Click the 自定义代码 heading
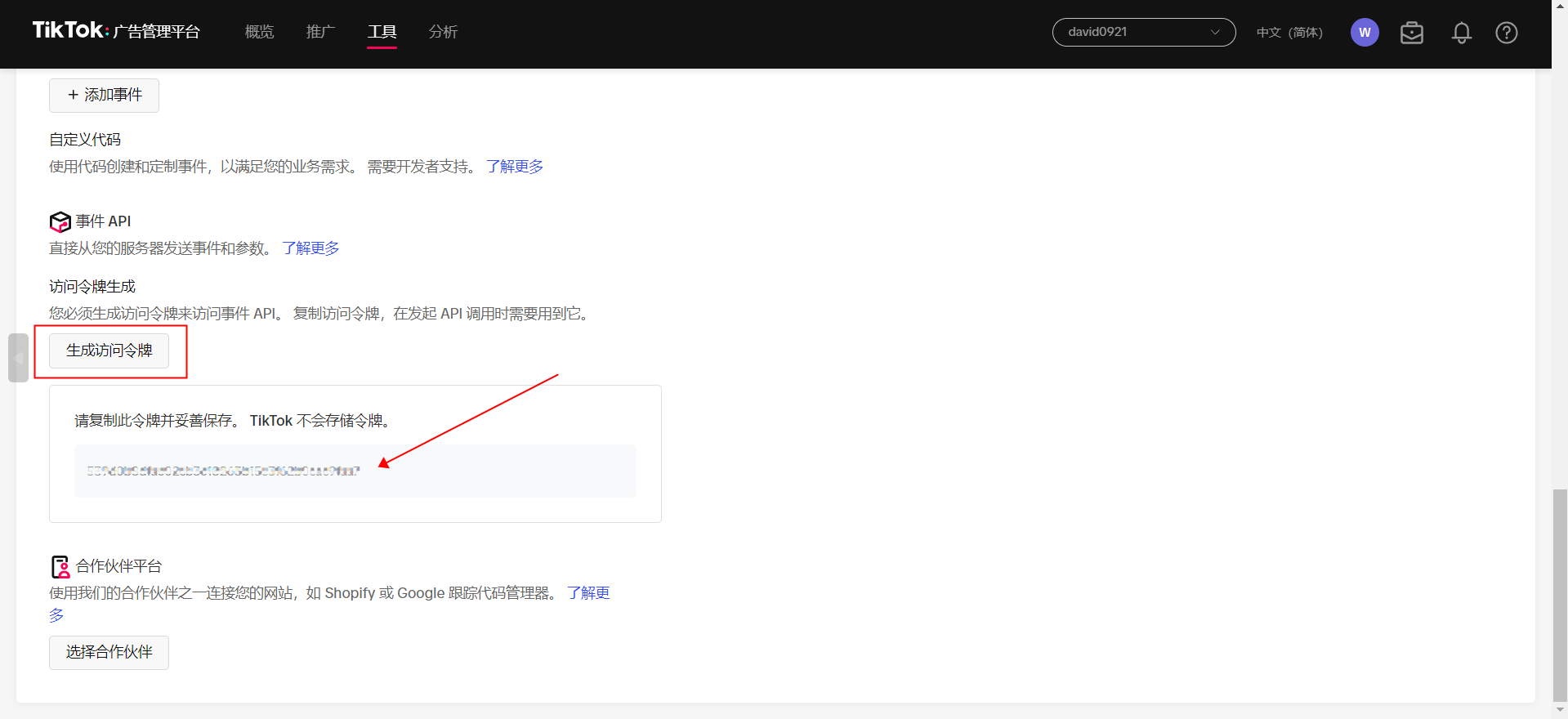The height and width of the screenshot is (719, 1568). coord(85,140)
